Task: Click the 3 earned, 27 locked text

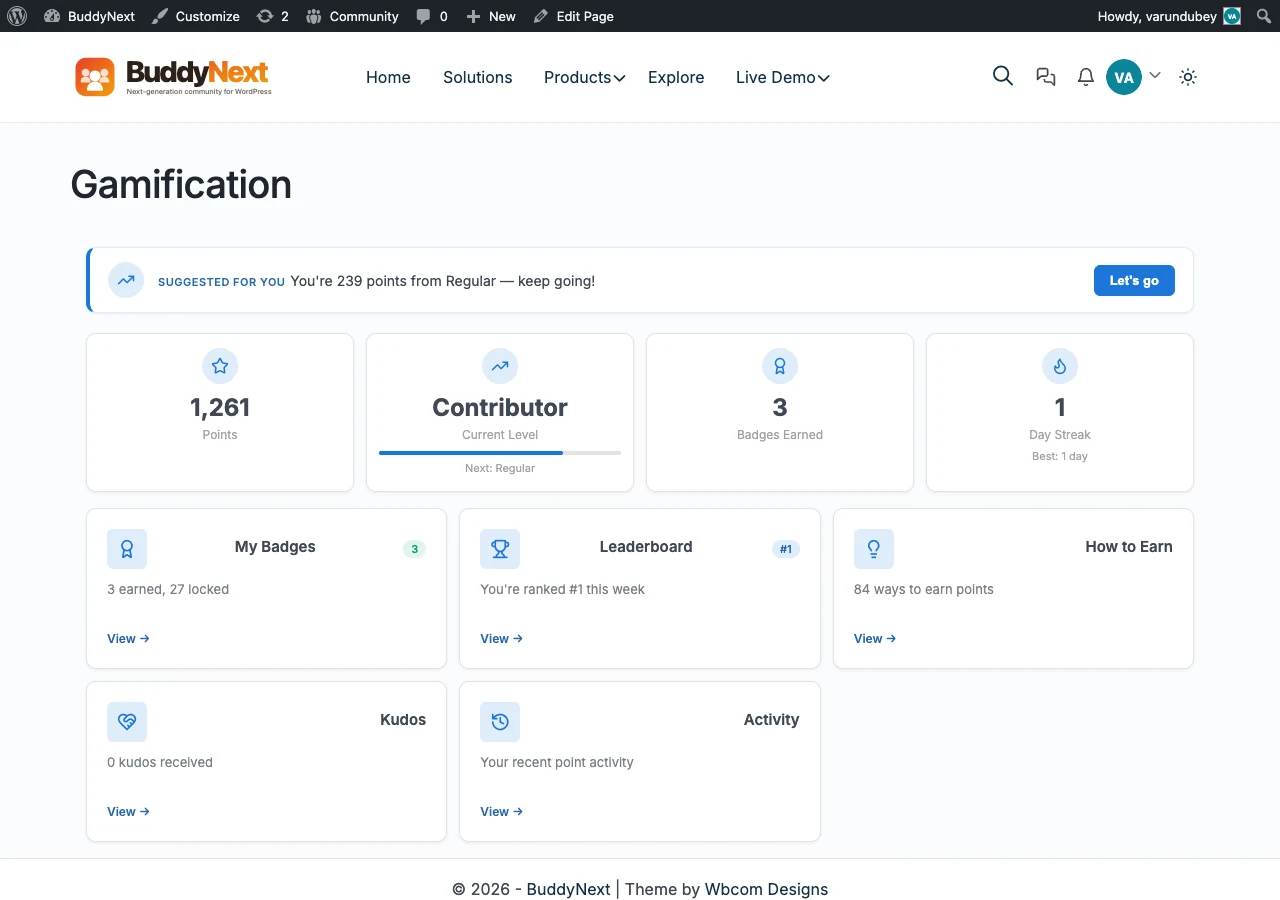Action: 168,589
